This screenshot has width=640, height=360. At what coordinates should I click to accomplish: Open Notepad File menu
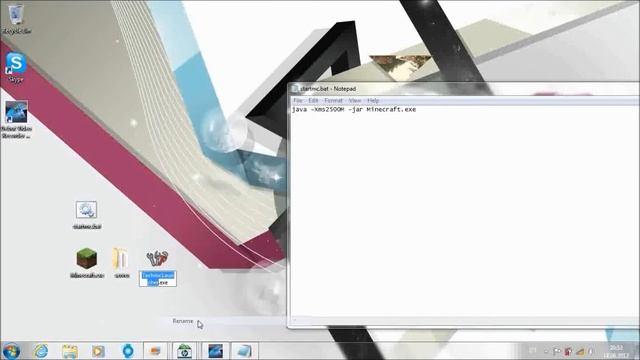[298, 100]
